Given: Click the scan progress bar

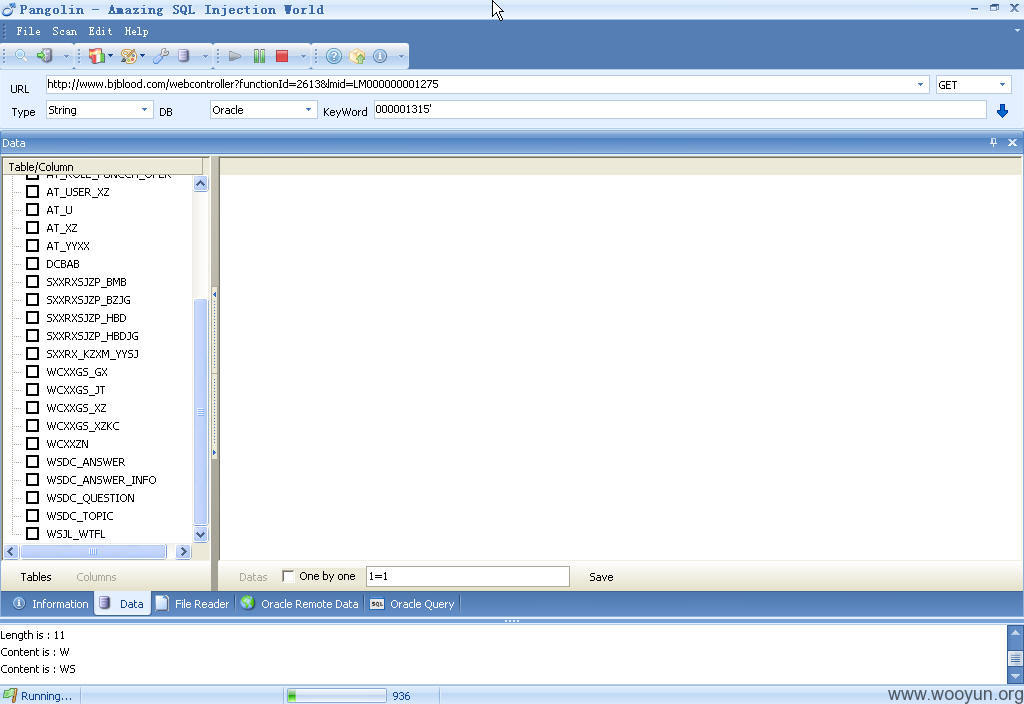Looking at the screenshot, I should pyautogui.click(x=336, y=696).
